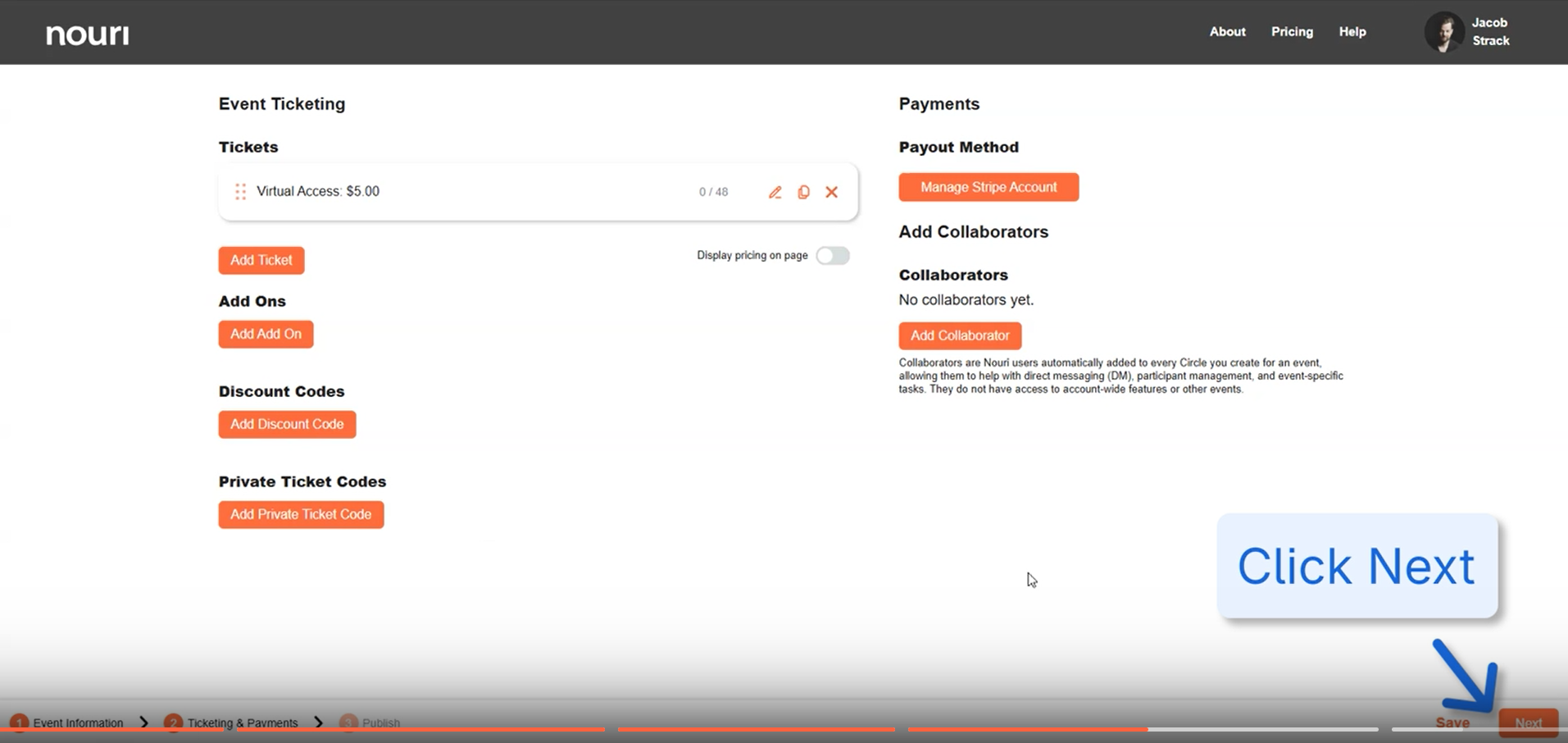The width and height of the screenshot is (1568, 743).
Task: Open the About page
Action: tap(1227, 32)
